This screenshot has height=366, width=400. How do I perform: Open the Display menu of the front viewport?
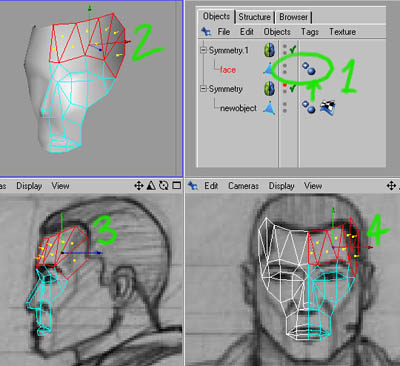pyautogui.click(x=281, y=186)
